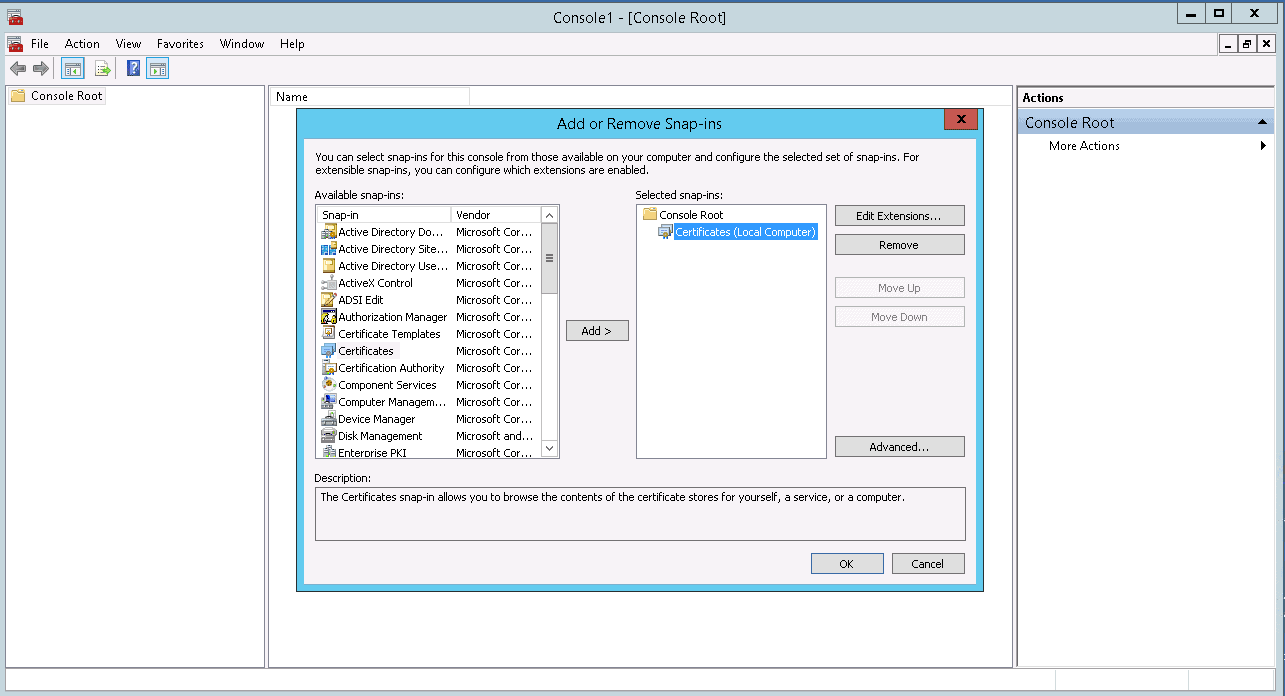Image resolution: width=1285 pixels, height=696 pixels.
Task: Select Console Root in Selected snap-ins tree
Action: pos(691,215)
